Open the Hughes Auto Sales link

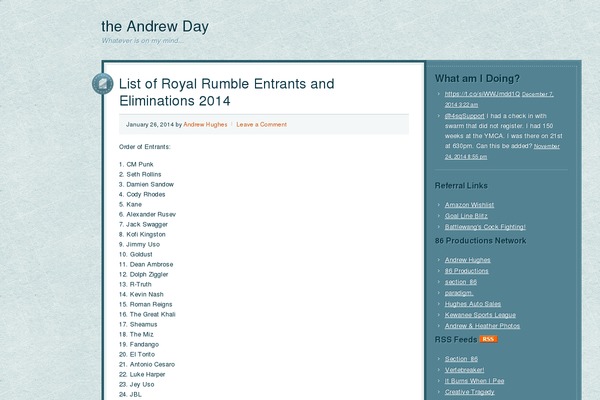coord(473,304)
